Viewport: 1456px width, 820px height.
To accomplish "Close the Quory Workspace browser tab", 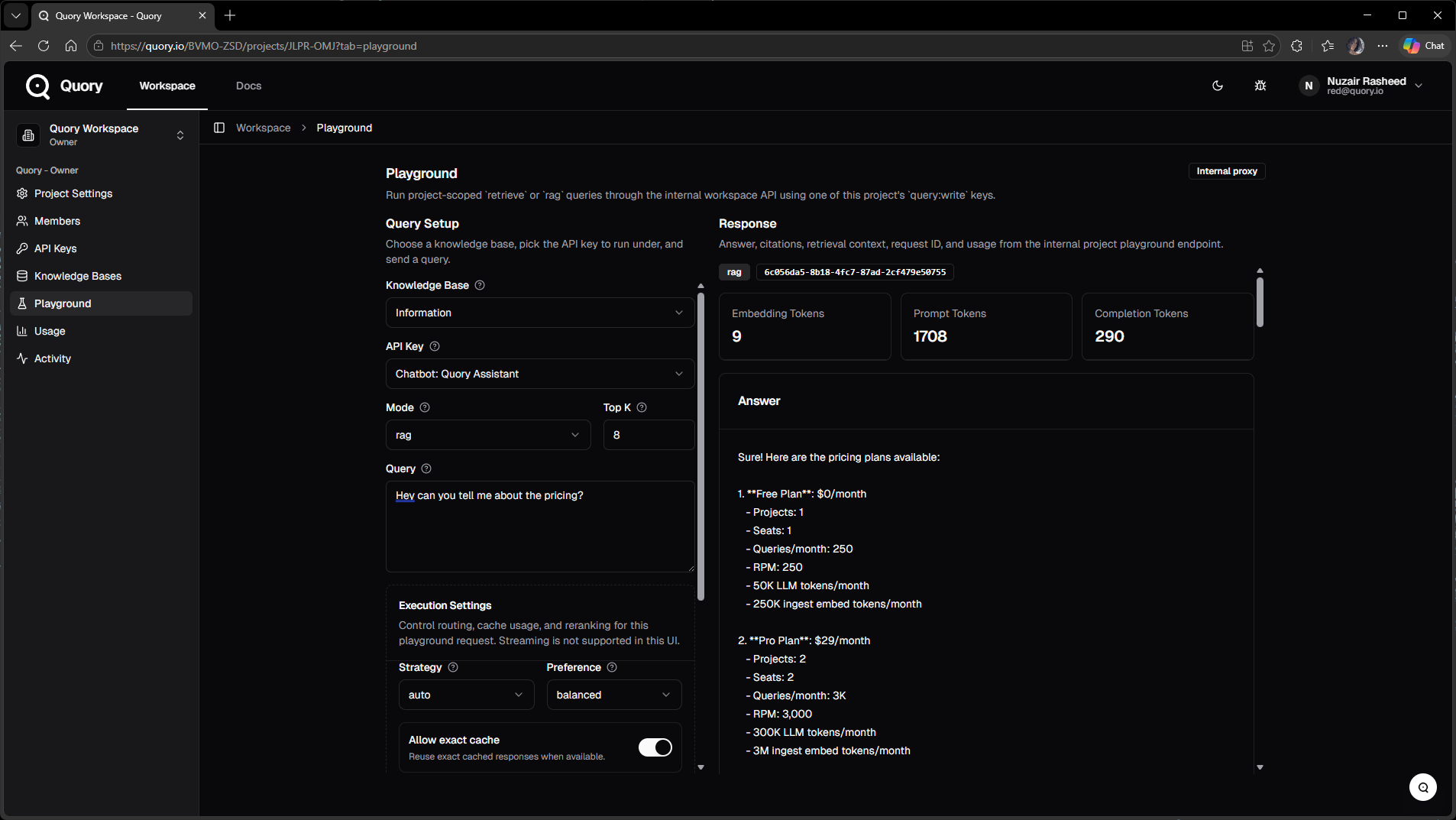I will coord(202,15).
